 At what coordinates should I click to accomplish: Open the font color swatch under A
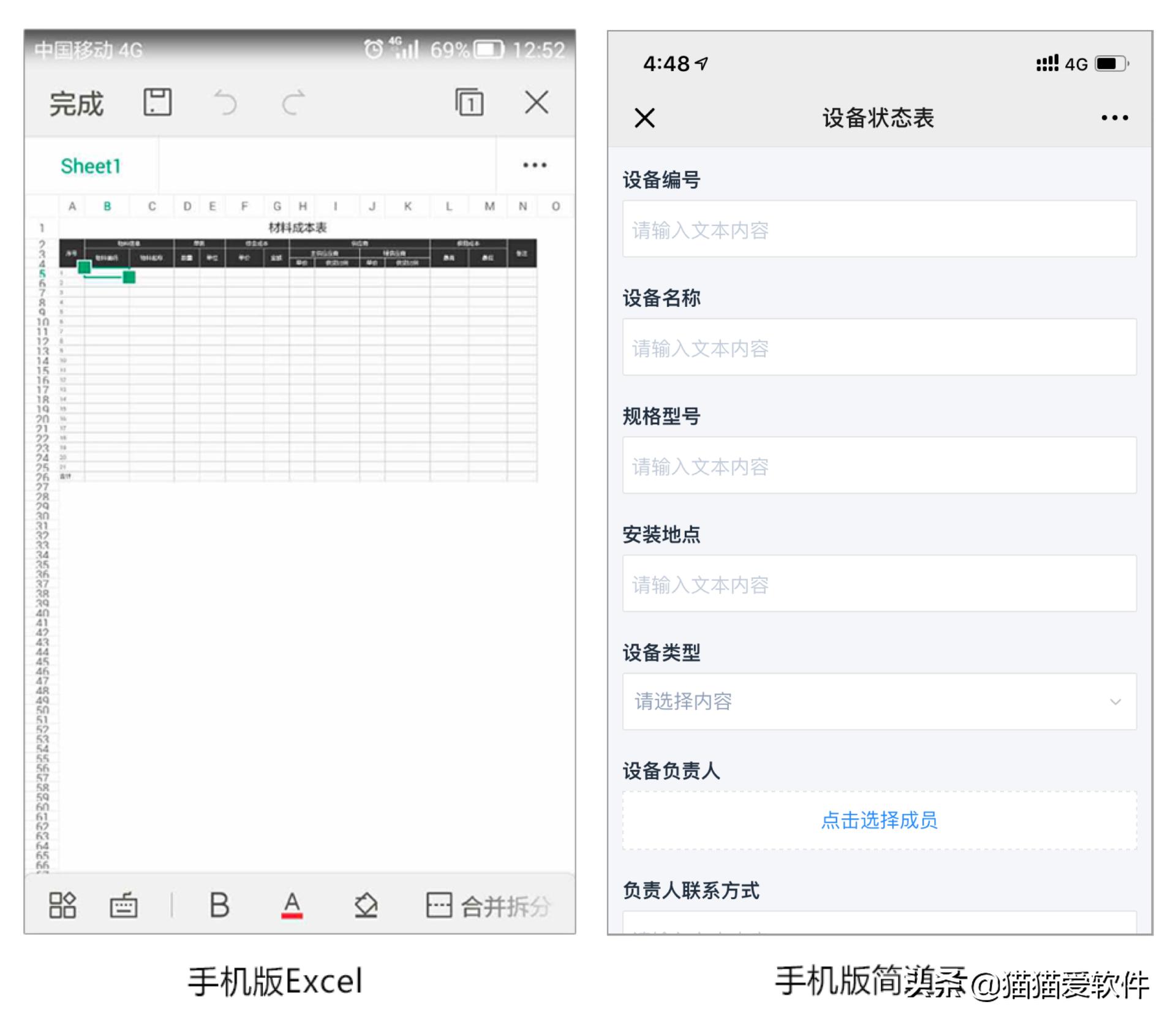point(291,905)
